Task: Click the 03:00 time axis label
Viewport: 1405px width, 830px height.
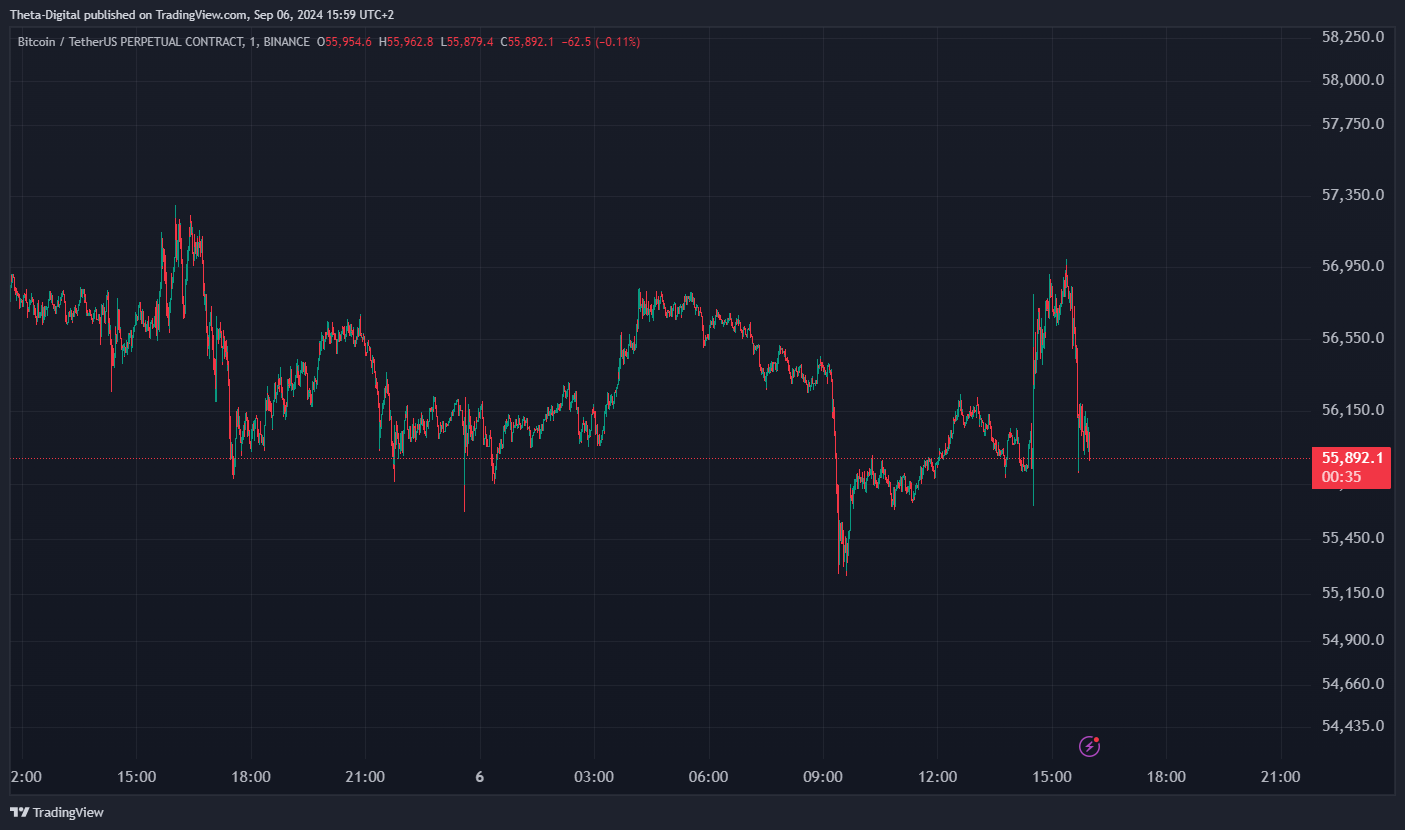Action: (x=594, y=777)
